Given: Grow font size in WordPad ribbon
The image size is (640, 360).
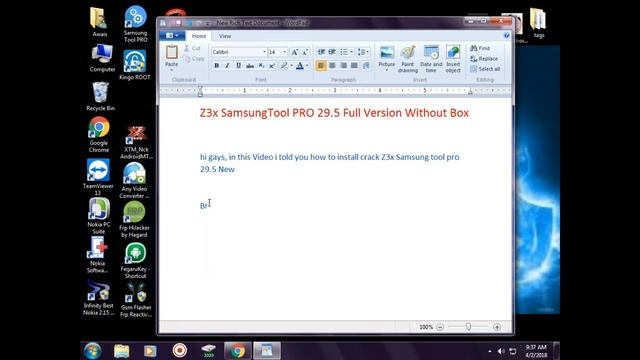Looking at the screenshot, I should tap(294, 52).
